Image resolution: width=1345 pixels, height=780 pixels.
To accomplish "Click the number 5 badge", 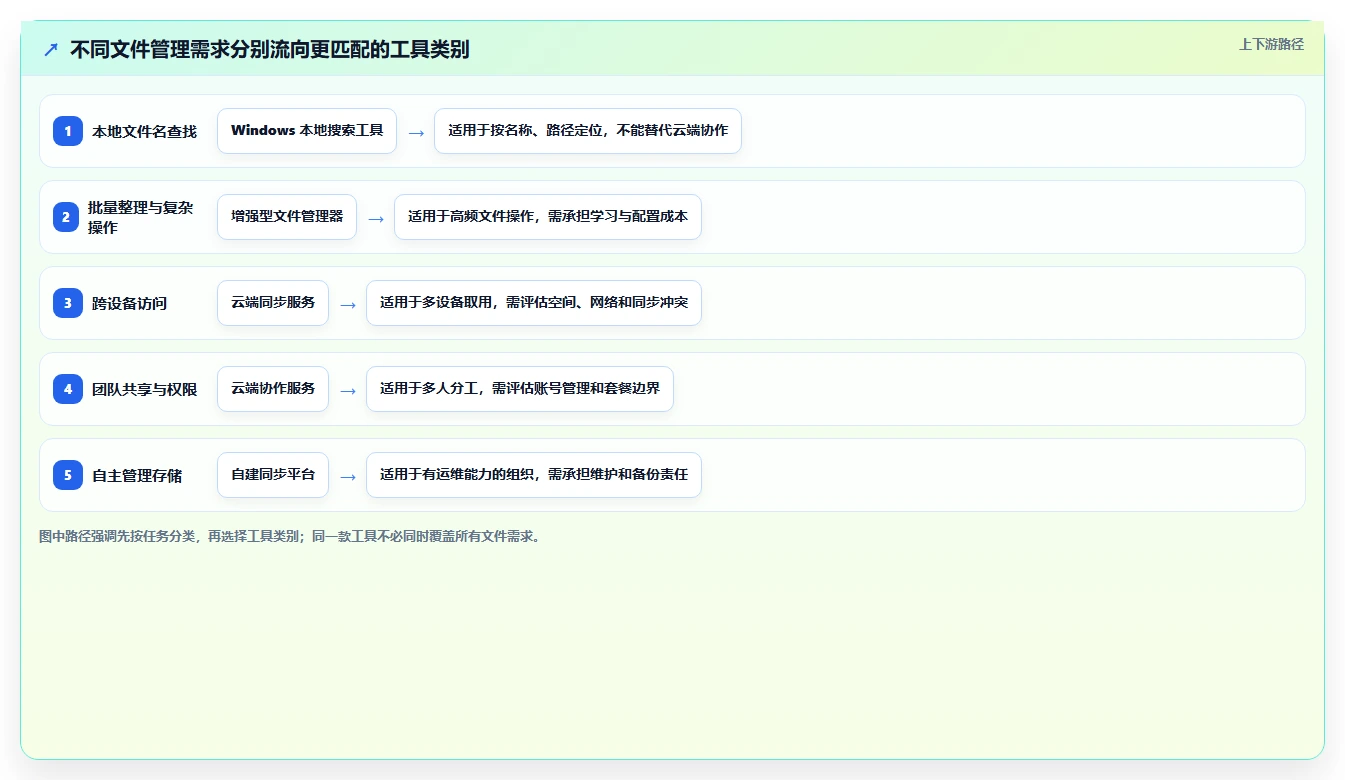I will click(68, 475).
